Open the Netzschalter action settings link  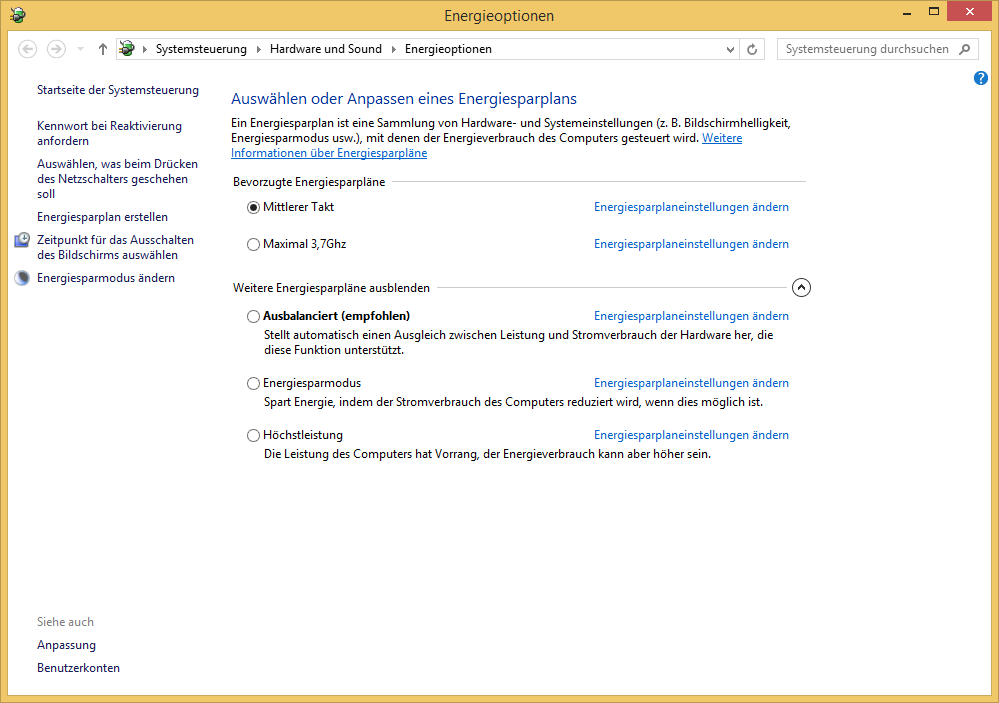[x=117, y=178]
